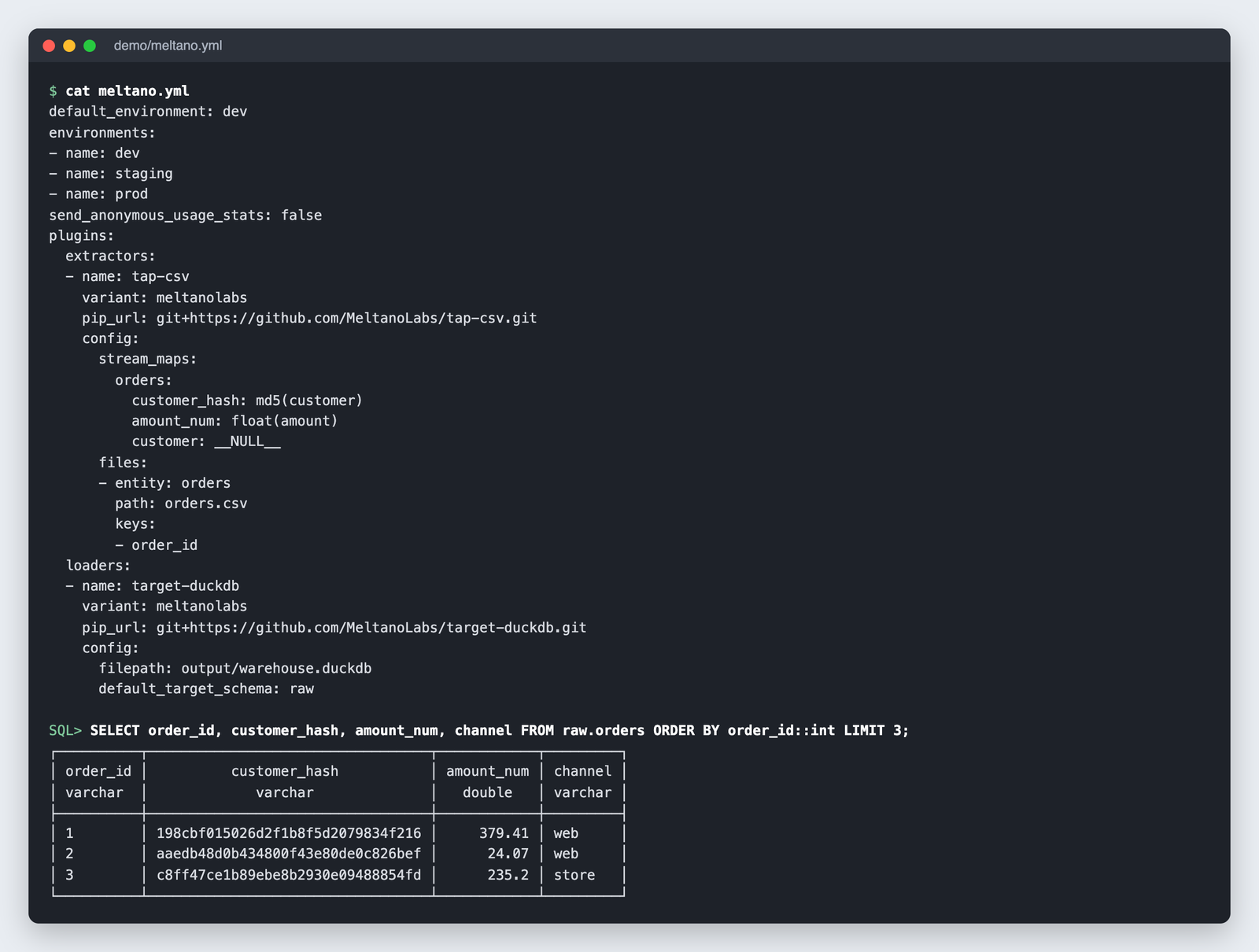Click 'default_target_schema: raw' line

(x=206, y=689)
